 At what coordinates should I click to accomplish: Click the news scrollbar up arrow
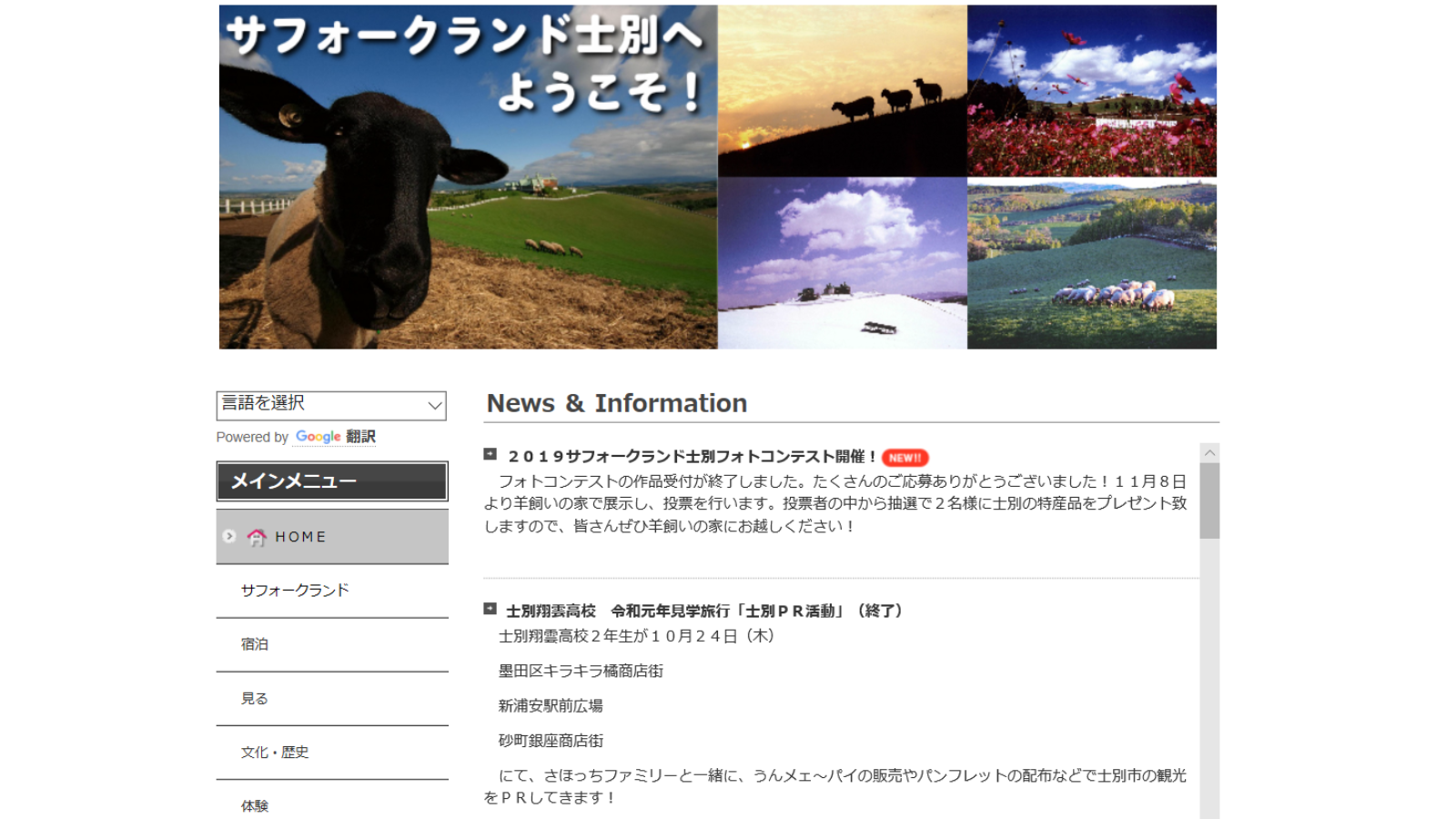coord(1209,453)
